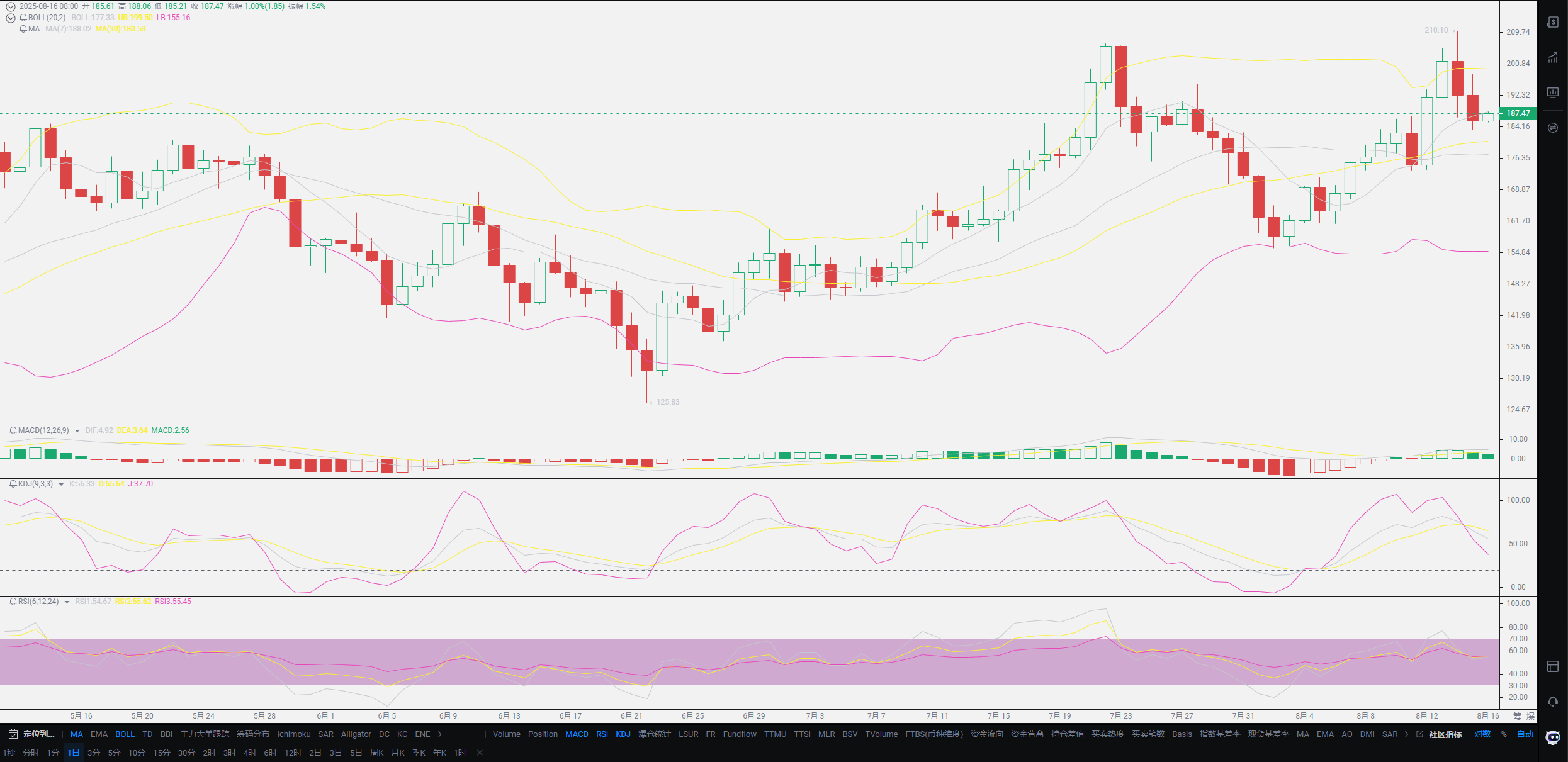
Task: Toggle Volume sub-indicator
Action: [507, 734]
